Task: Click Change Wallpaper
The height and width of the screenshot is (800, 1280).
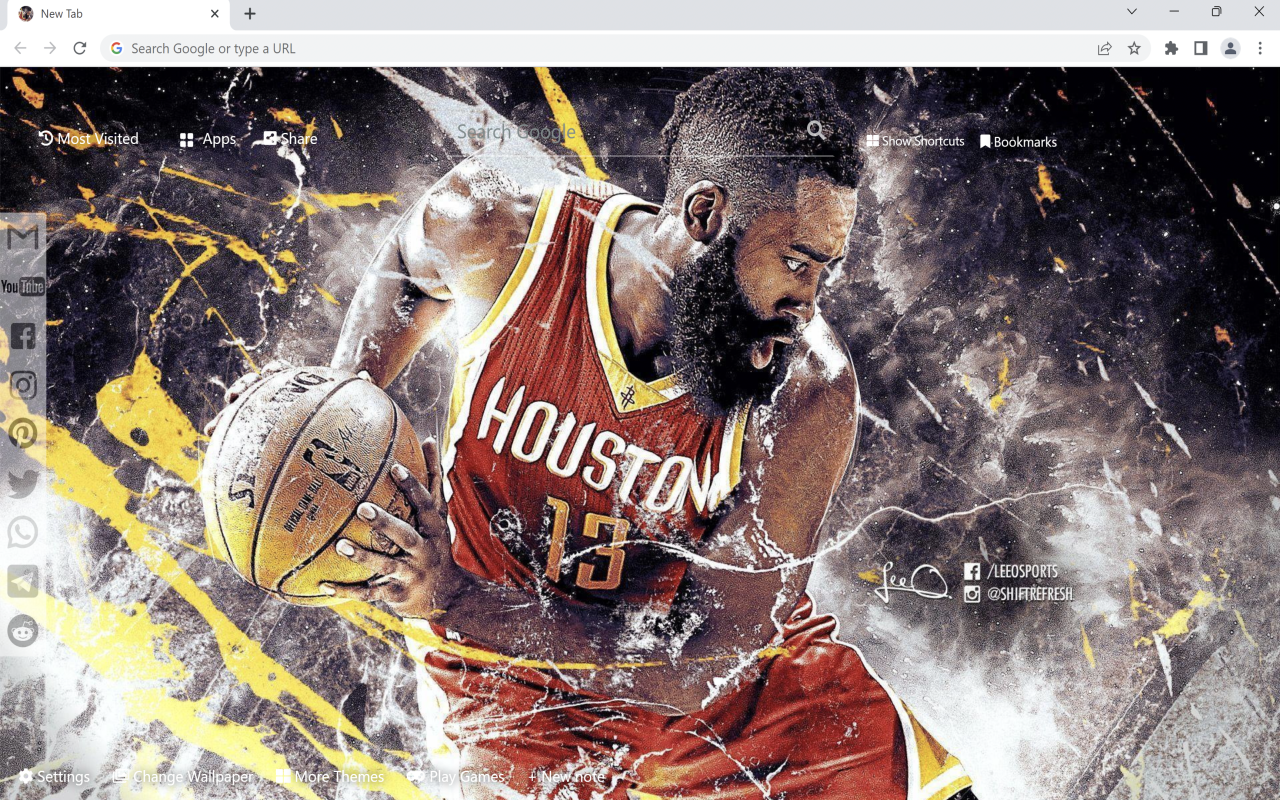Action: pos(183,776)
